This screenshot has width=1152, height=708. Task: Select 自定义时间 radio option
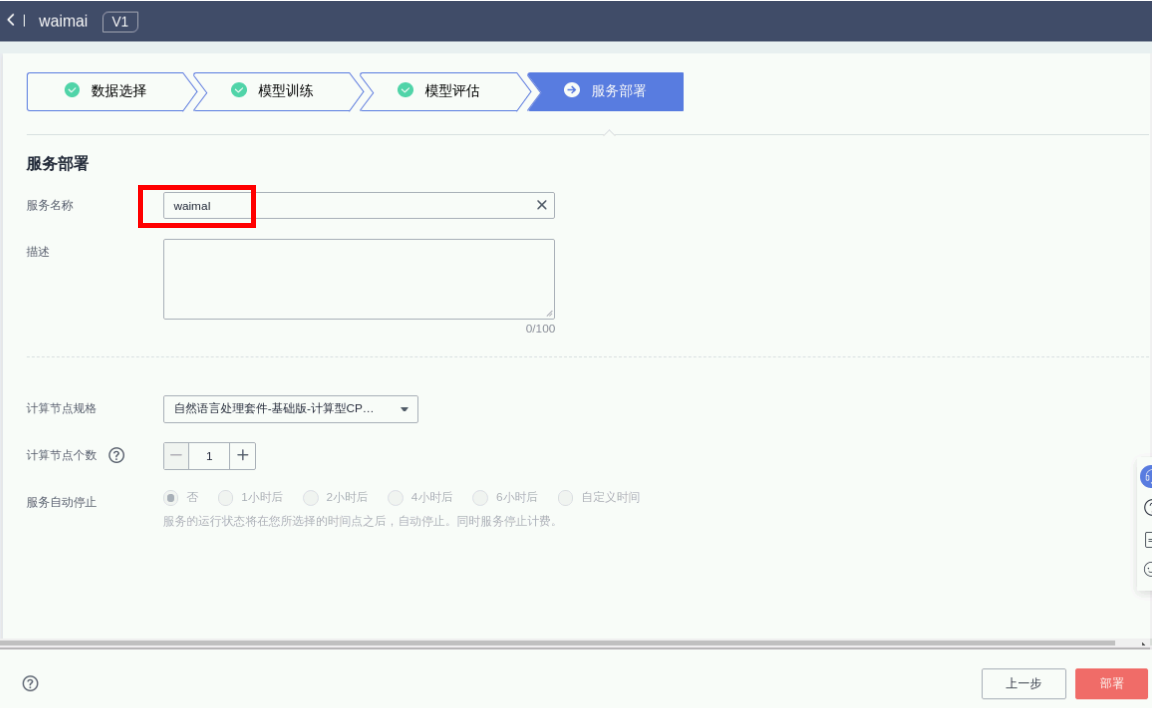point(566,497)
